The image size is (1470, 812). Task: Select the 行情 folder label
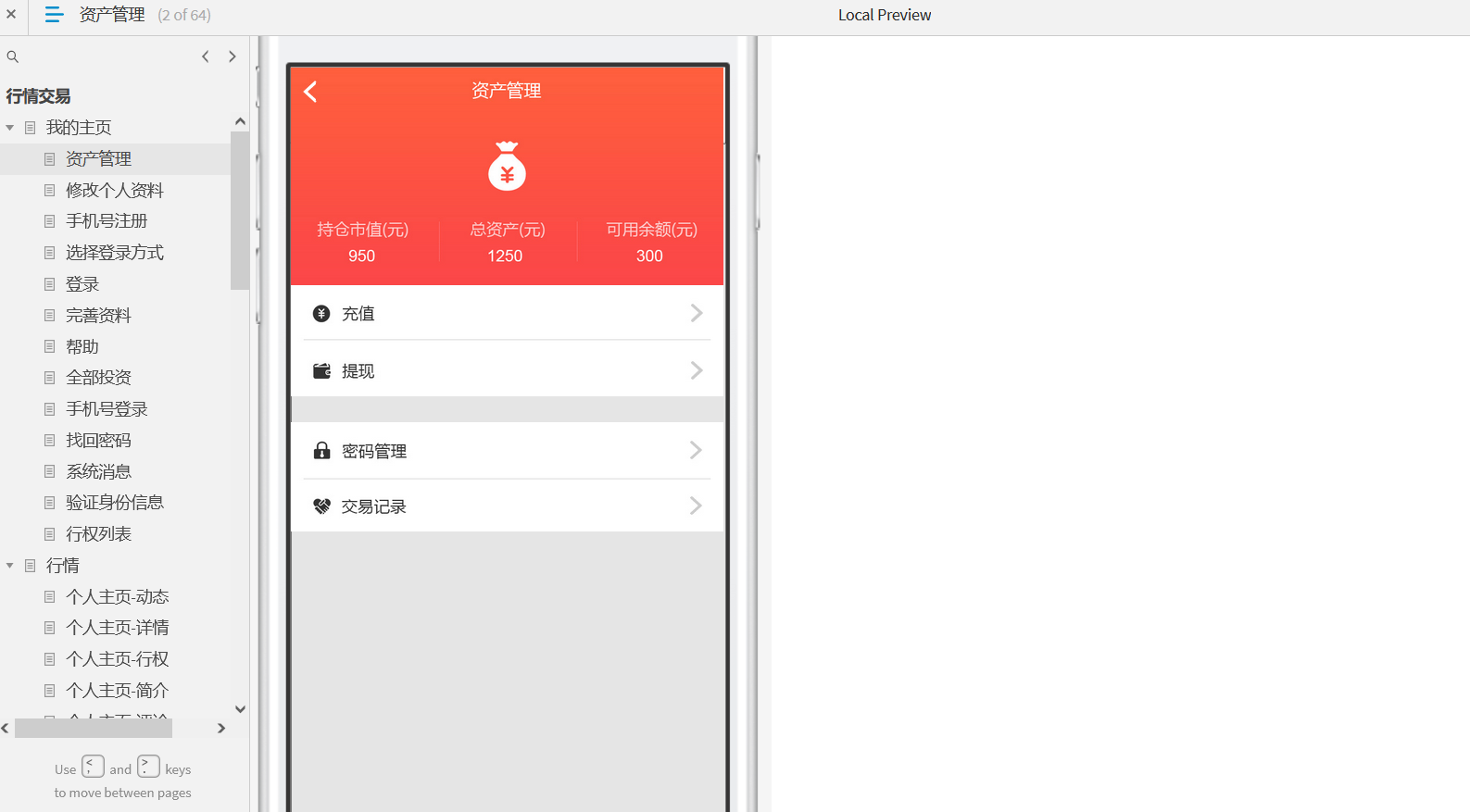[x=63, y=566]
